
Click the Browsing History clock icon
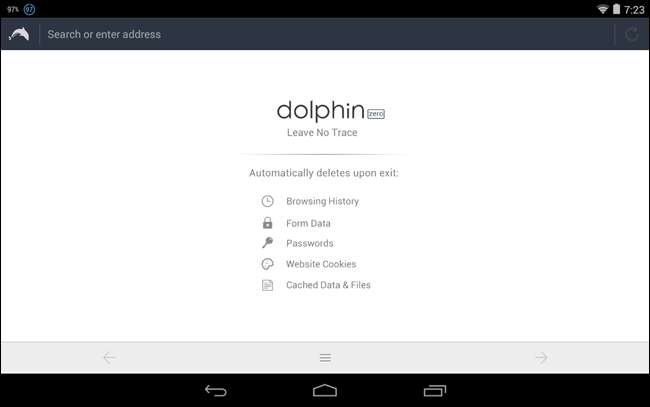point(267,201)
